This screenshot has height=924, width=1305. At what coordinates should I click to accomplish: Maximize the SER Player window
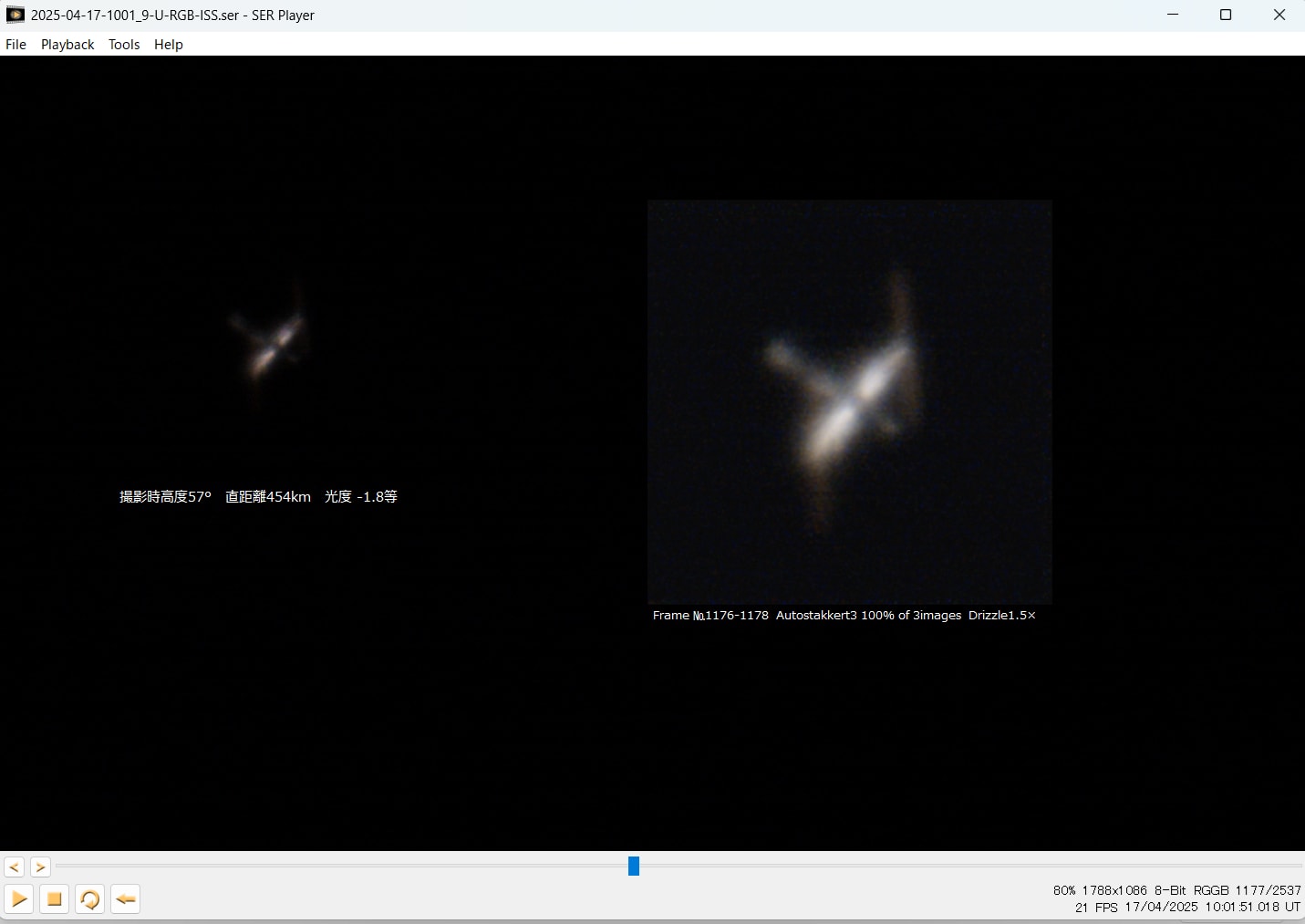1226,15
